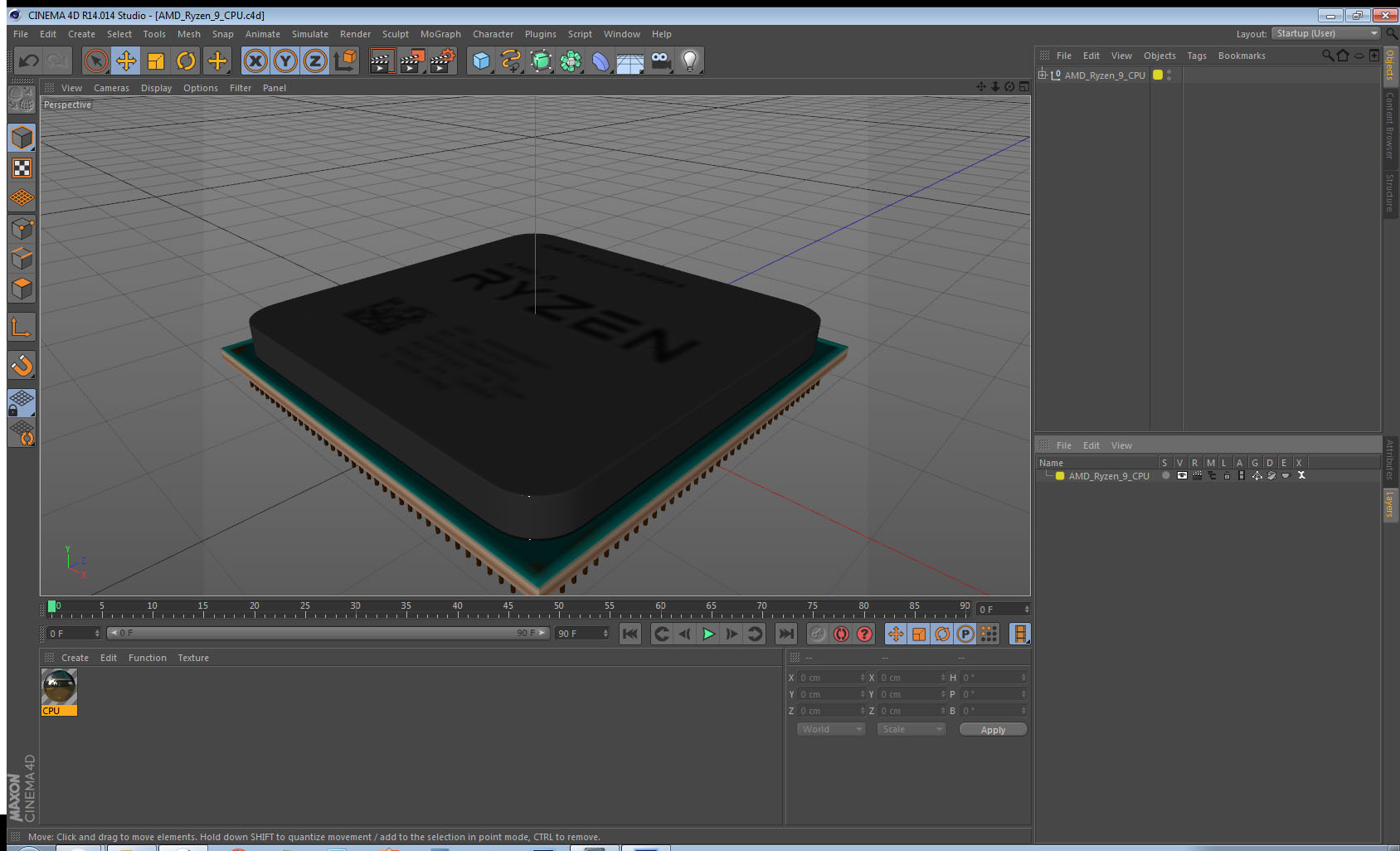The width and height of the screenshot is (1400, 851).
Task: Switch to Model mode cube icon
Action: click(22, 138)
